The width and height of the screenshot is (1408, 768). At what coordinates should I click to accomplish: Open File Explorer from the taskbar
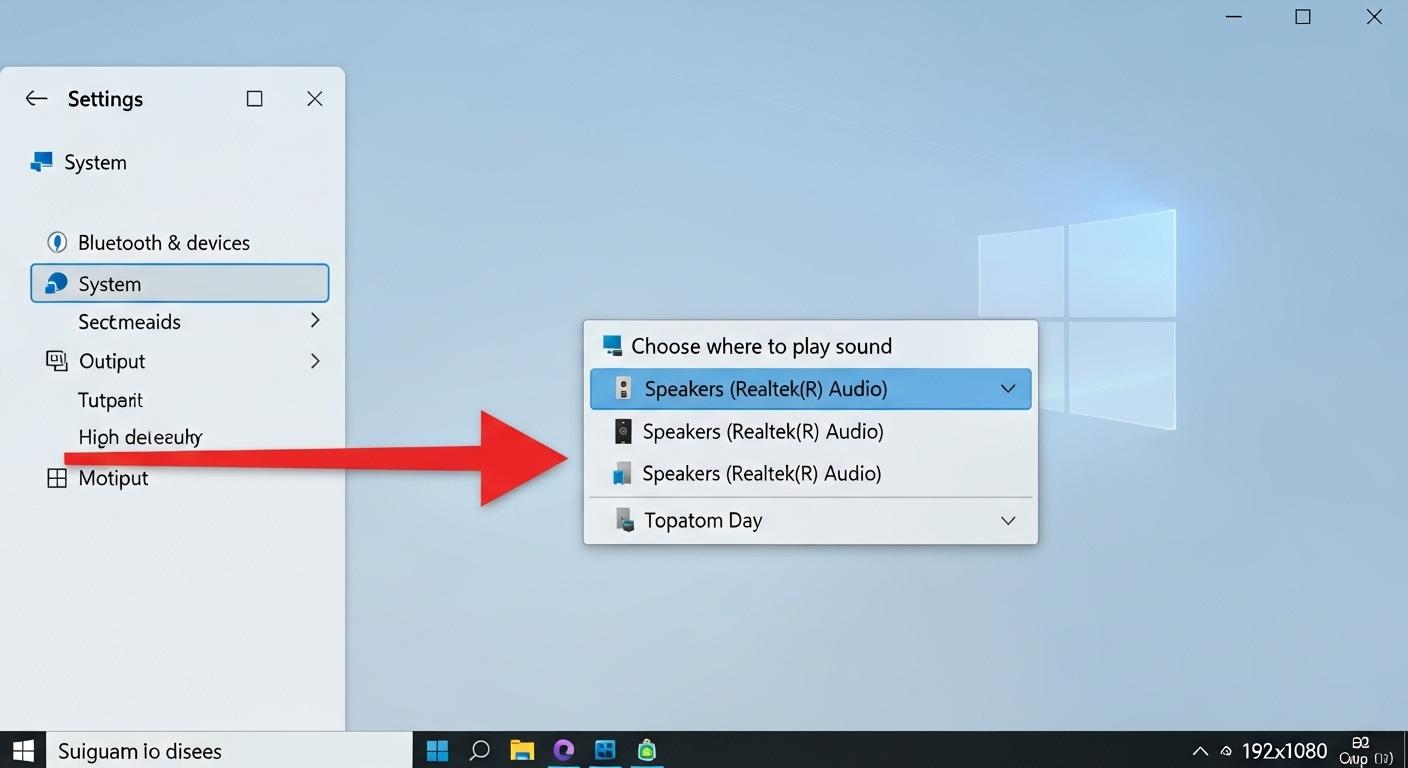[521, 749]
